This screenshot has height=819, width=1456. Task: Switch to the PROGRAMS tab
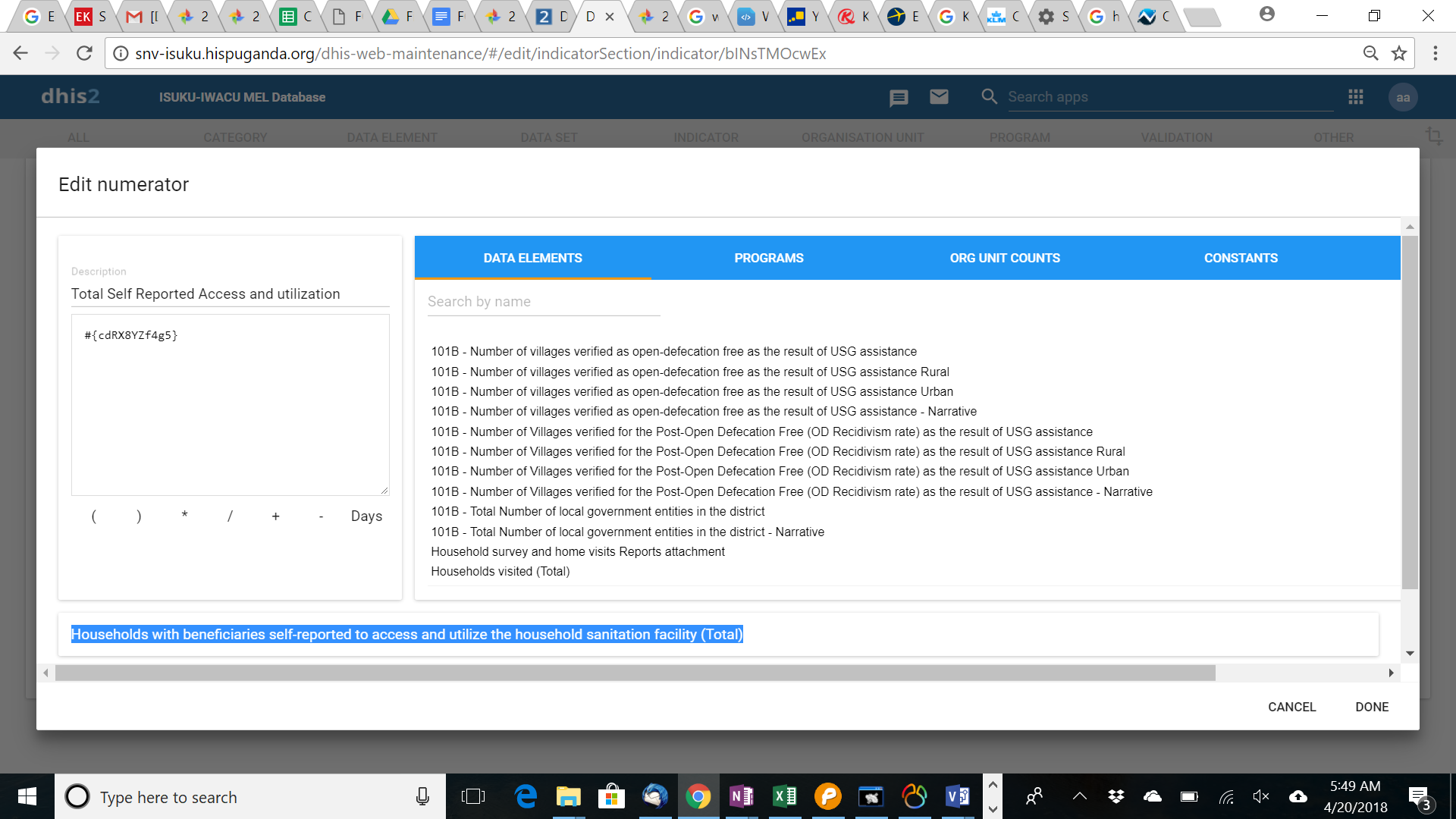[768, 258]
